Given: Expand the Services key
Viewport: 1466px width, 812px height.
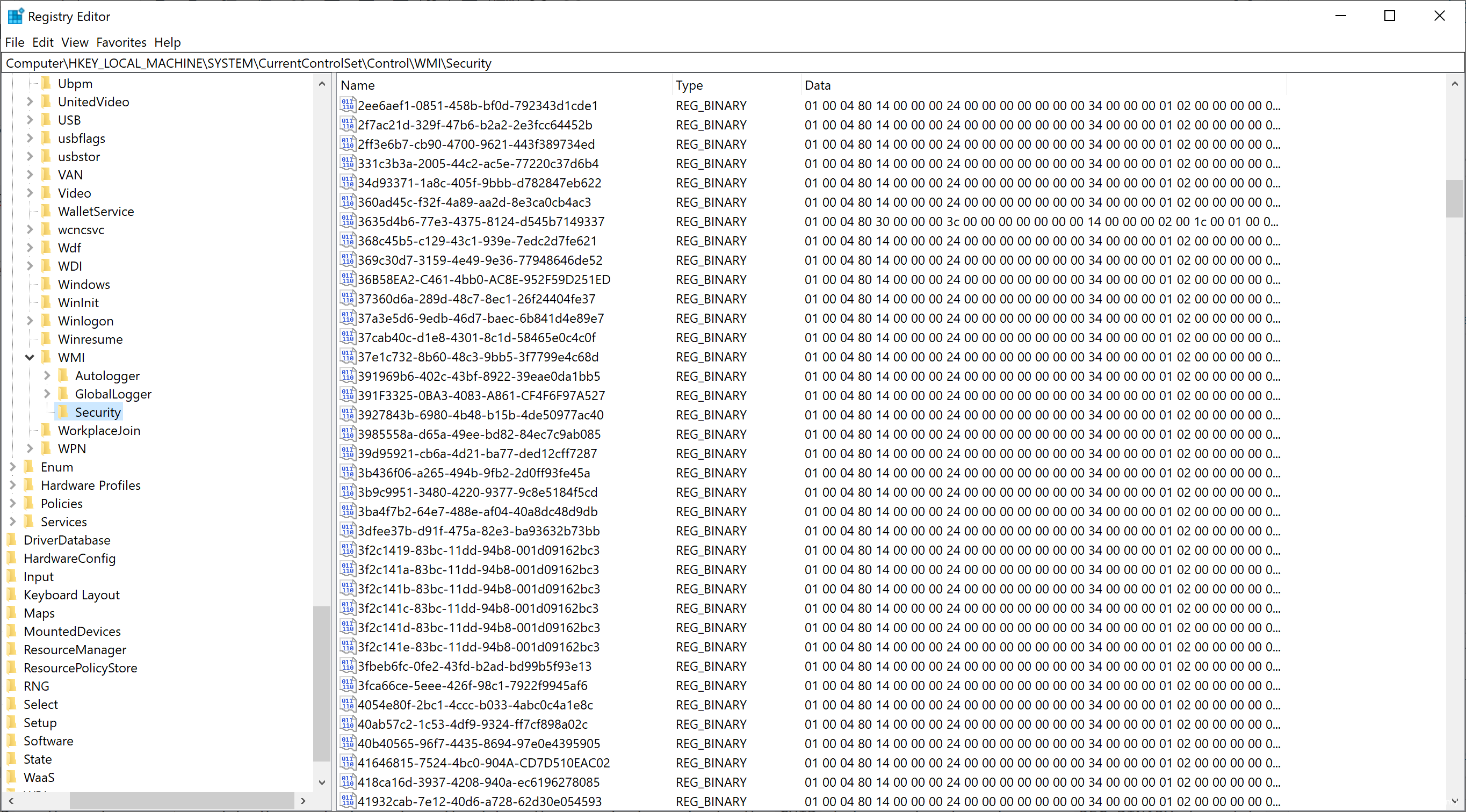Looking at the screenshot, I should coord(12,521).
